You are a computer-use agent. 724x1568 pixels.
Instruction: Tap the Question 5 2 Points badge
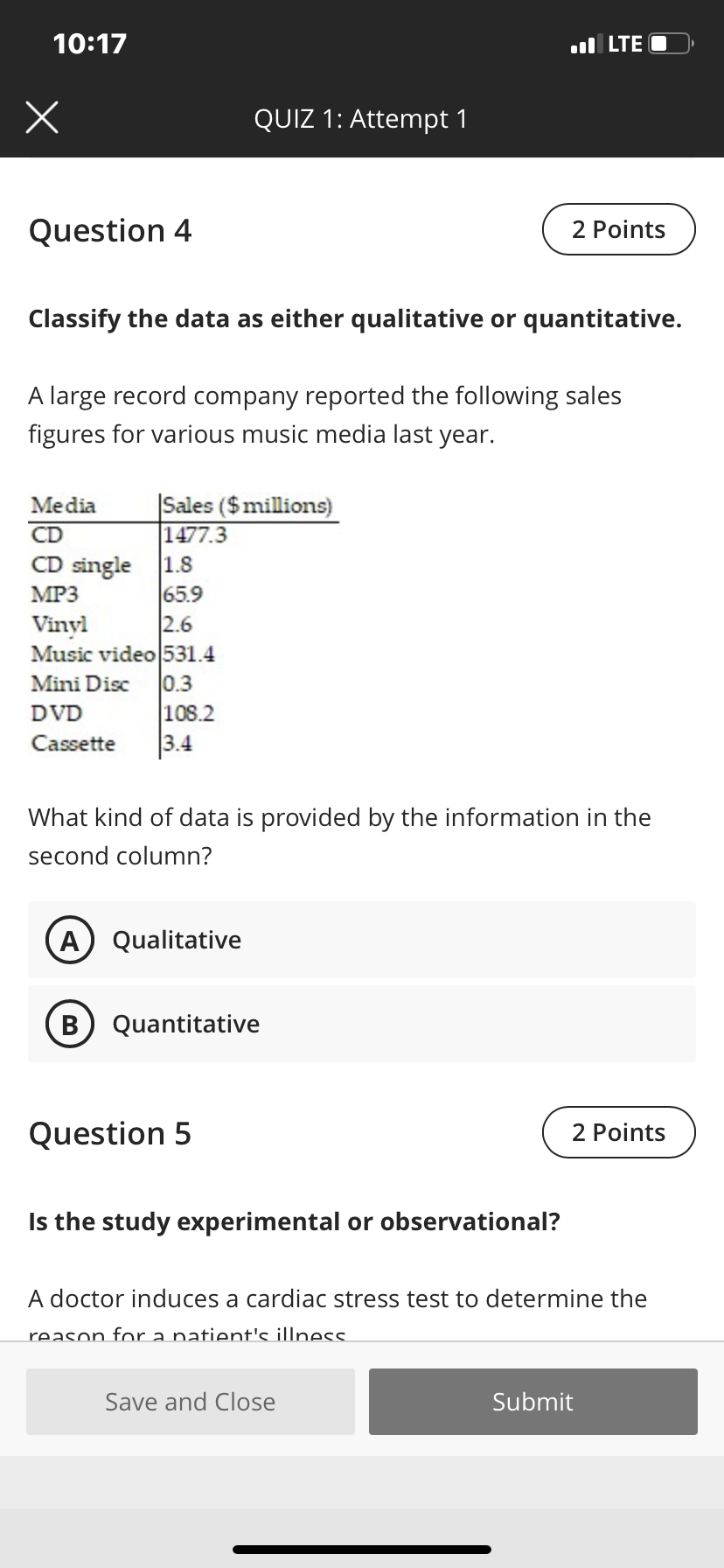[x=619, y=1132]
